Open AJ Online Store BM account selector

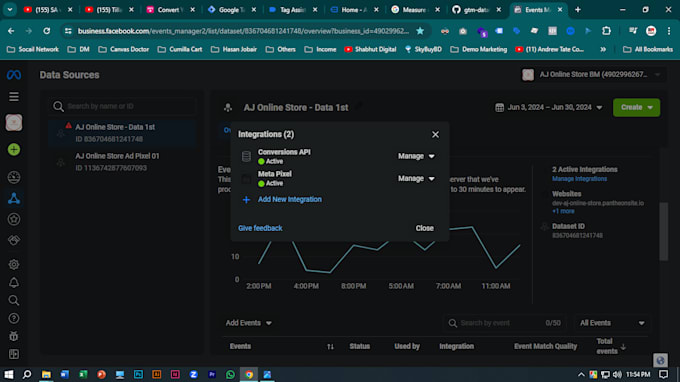click(592, 75)
